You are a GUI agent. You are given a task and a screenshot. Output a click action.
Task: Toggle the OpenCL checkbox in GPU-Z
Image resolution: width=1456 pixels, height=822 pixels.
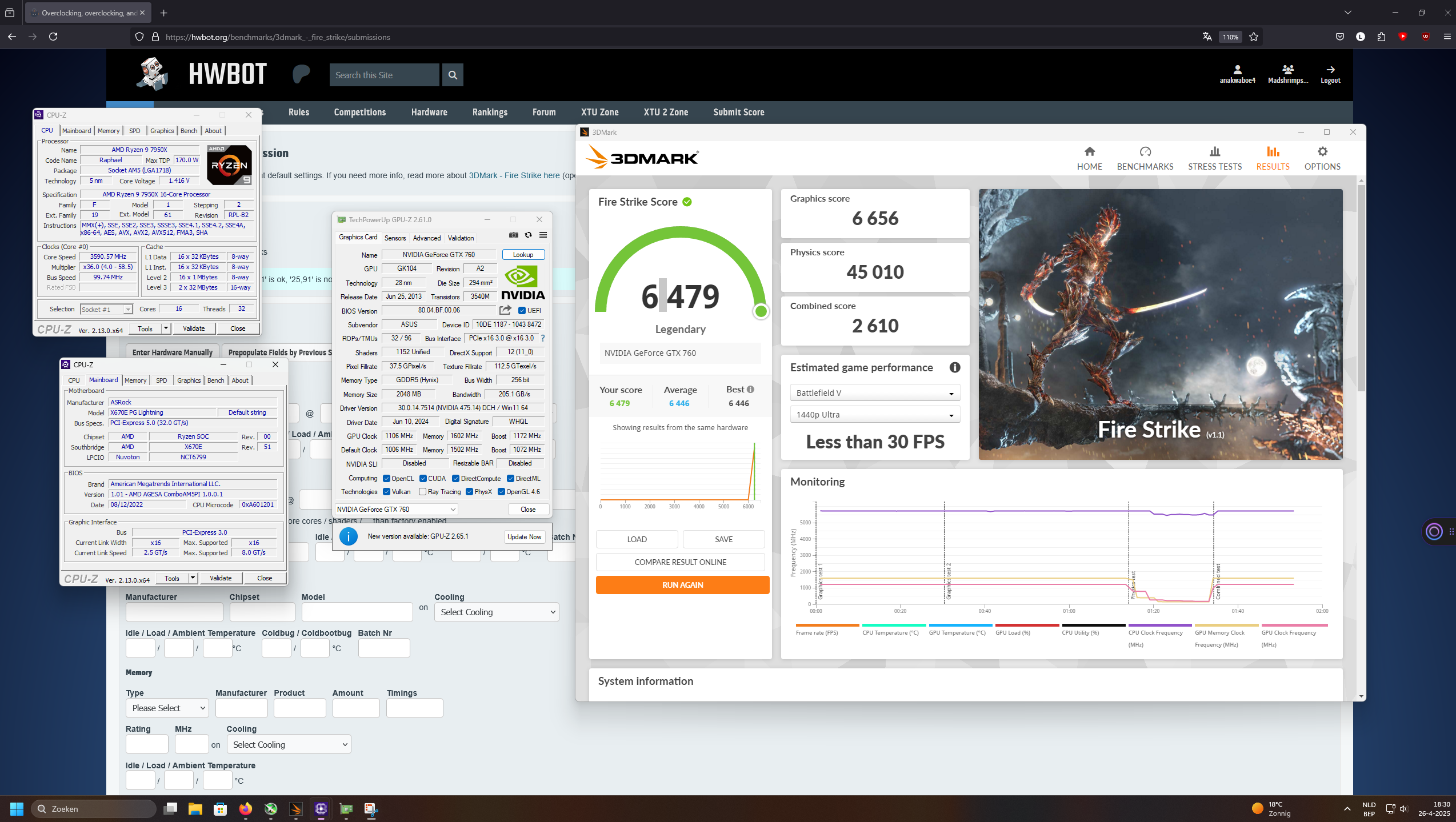click(386, 479)
